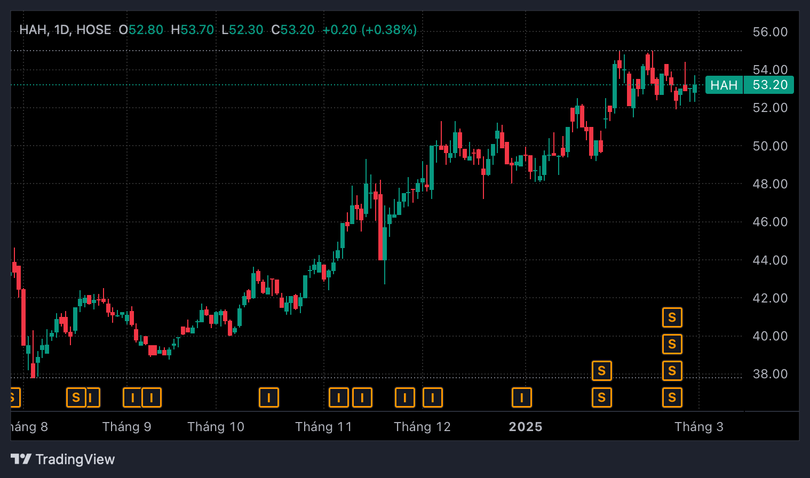Viewport: 810px width, 478px height.
Task: Select the left I marker of the pair above Tháng 9
Action: click(131, 398)
